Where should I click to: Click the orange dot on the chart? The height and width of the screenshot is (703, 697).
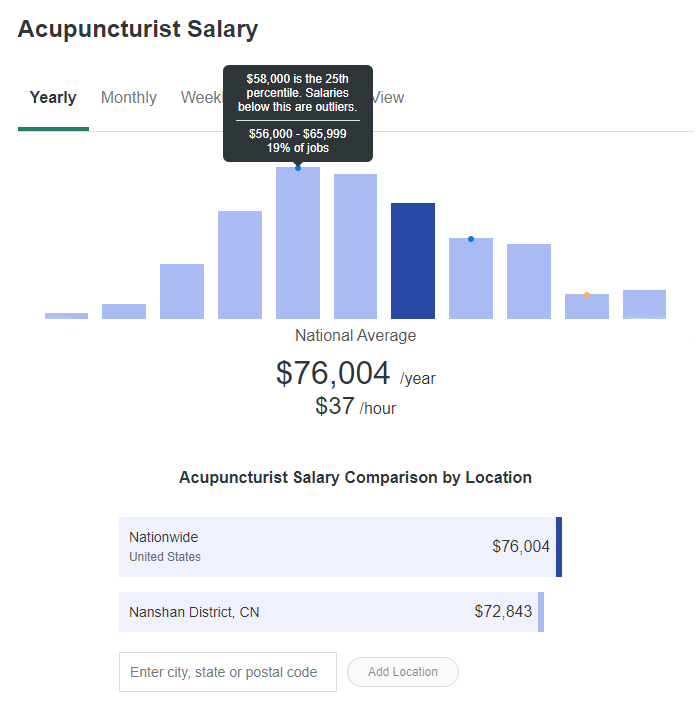click(x=587, y=295)
